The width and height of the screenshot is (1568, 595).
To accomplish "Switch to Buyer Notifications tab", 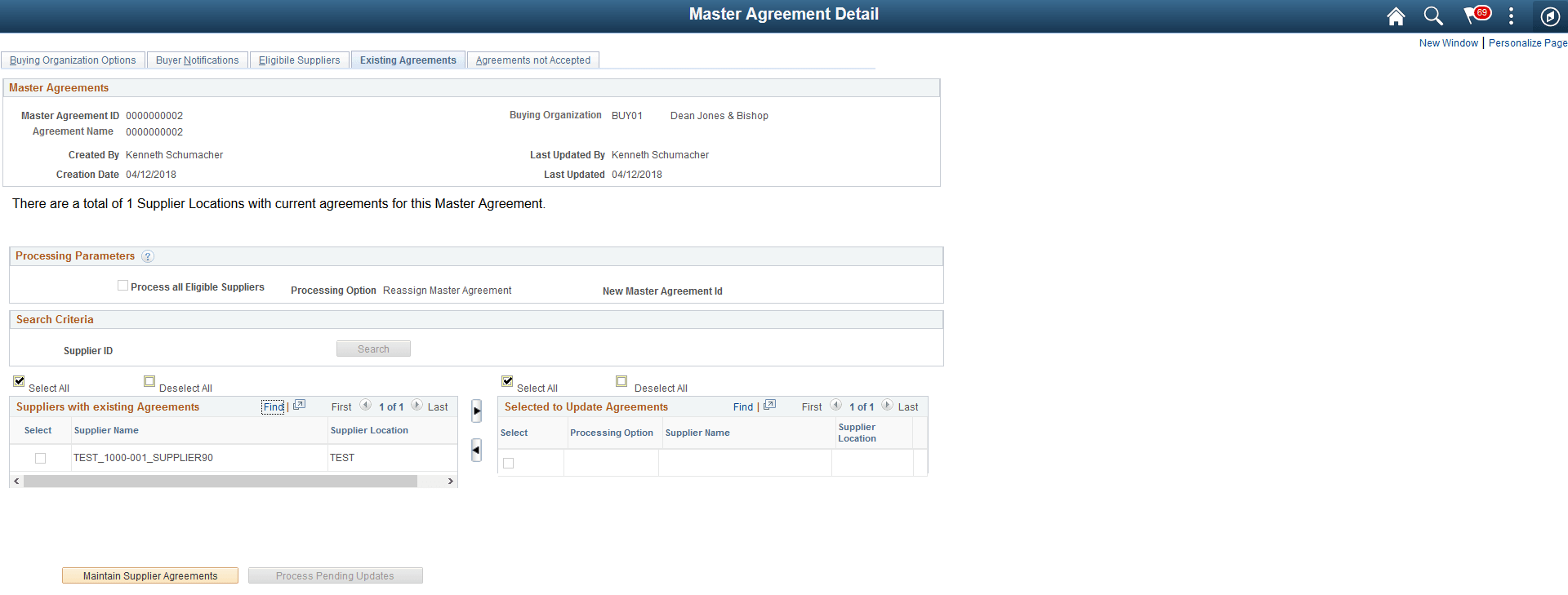I will [198, 60].
